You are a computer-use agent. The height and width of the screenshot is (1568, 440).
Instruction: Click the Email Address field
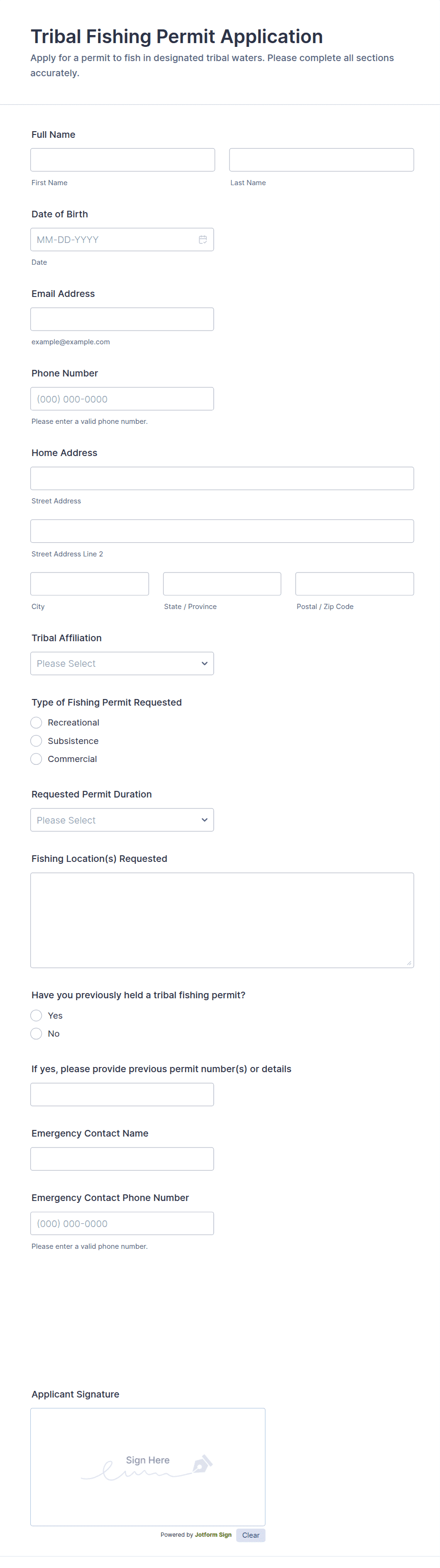[x=122, y=319]
